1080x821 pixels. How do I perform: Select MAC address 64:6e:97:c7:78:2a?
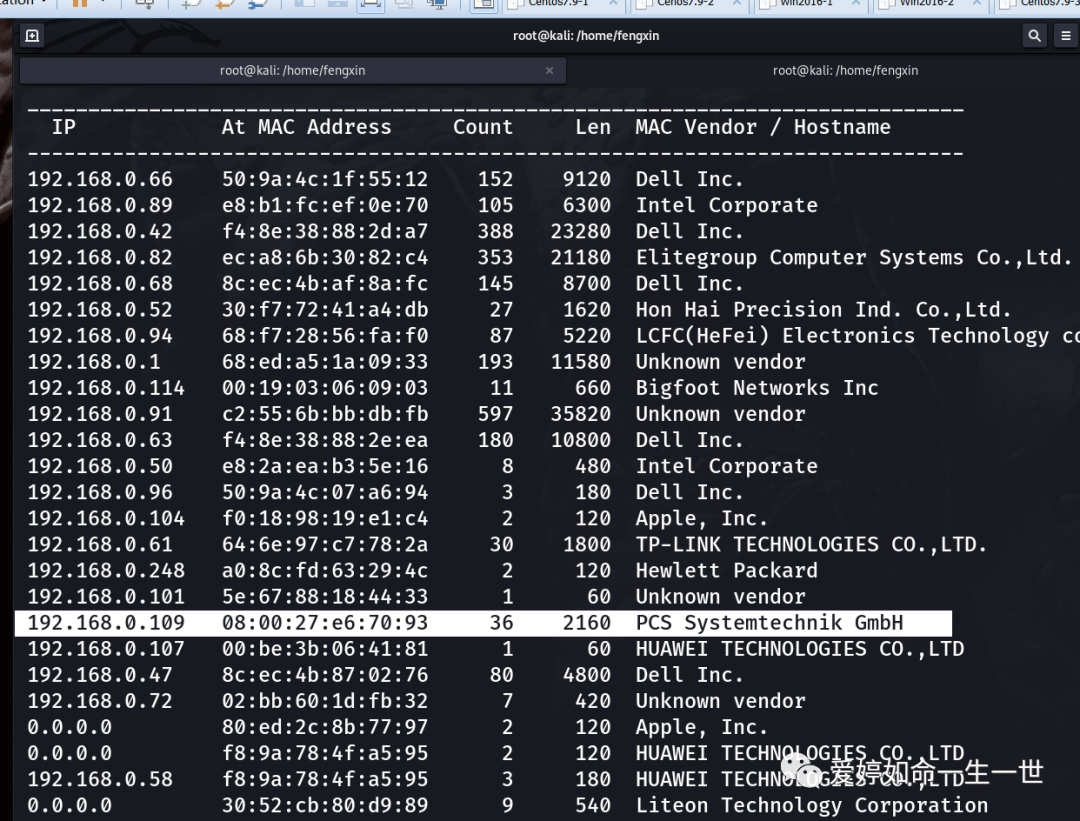[x=324, y=545]
